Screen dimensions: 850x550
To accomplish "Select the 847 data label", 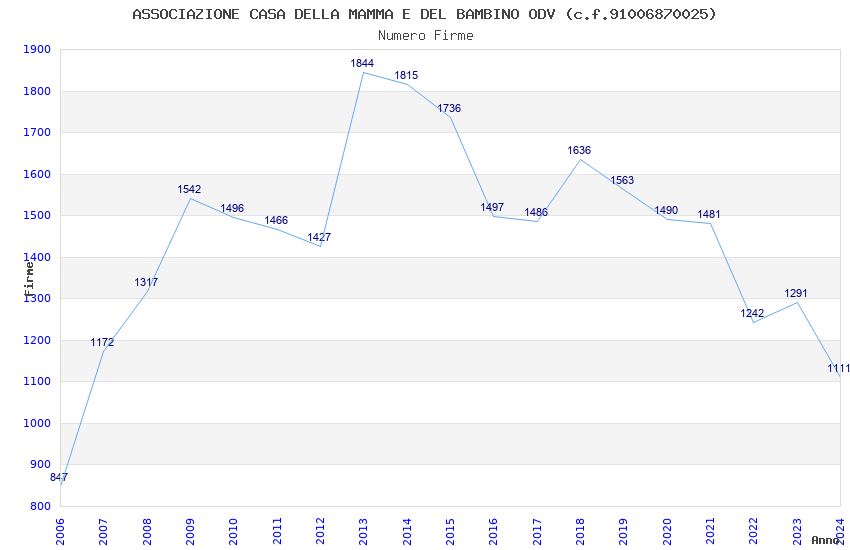I will coord(59,477).
